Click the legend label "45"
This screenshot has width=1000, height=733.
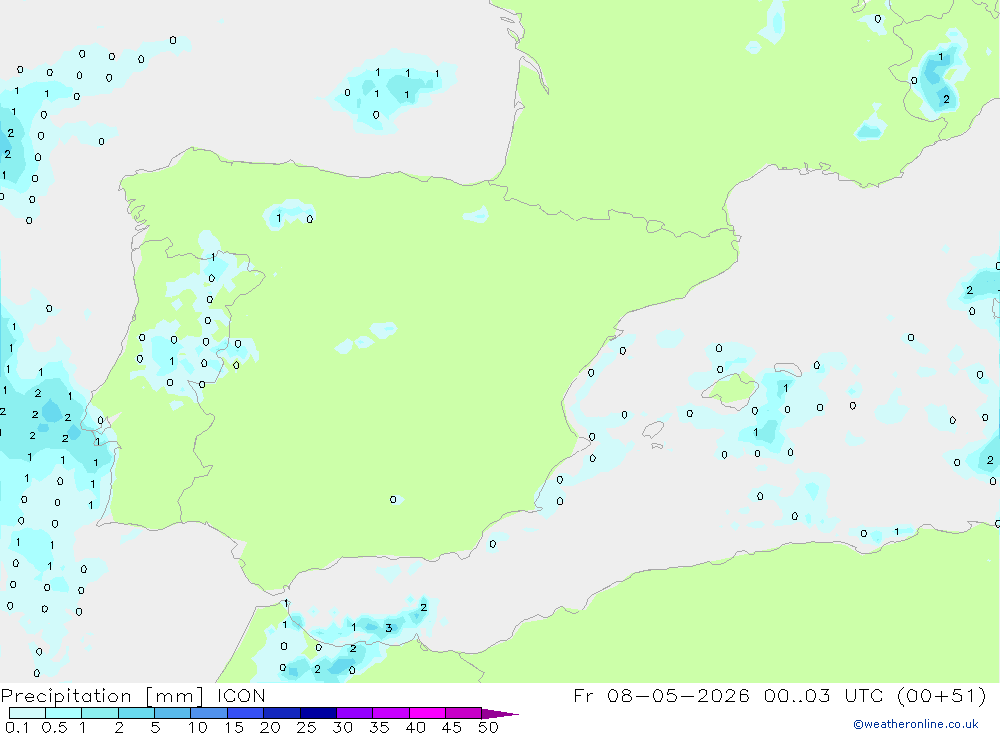pyautogui.click(x=452, y=727)
